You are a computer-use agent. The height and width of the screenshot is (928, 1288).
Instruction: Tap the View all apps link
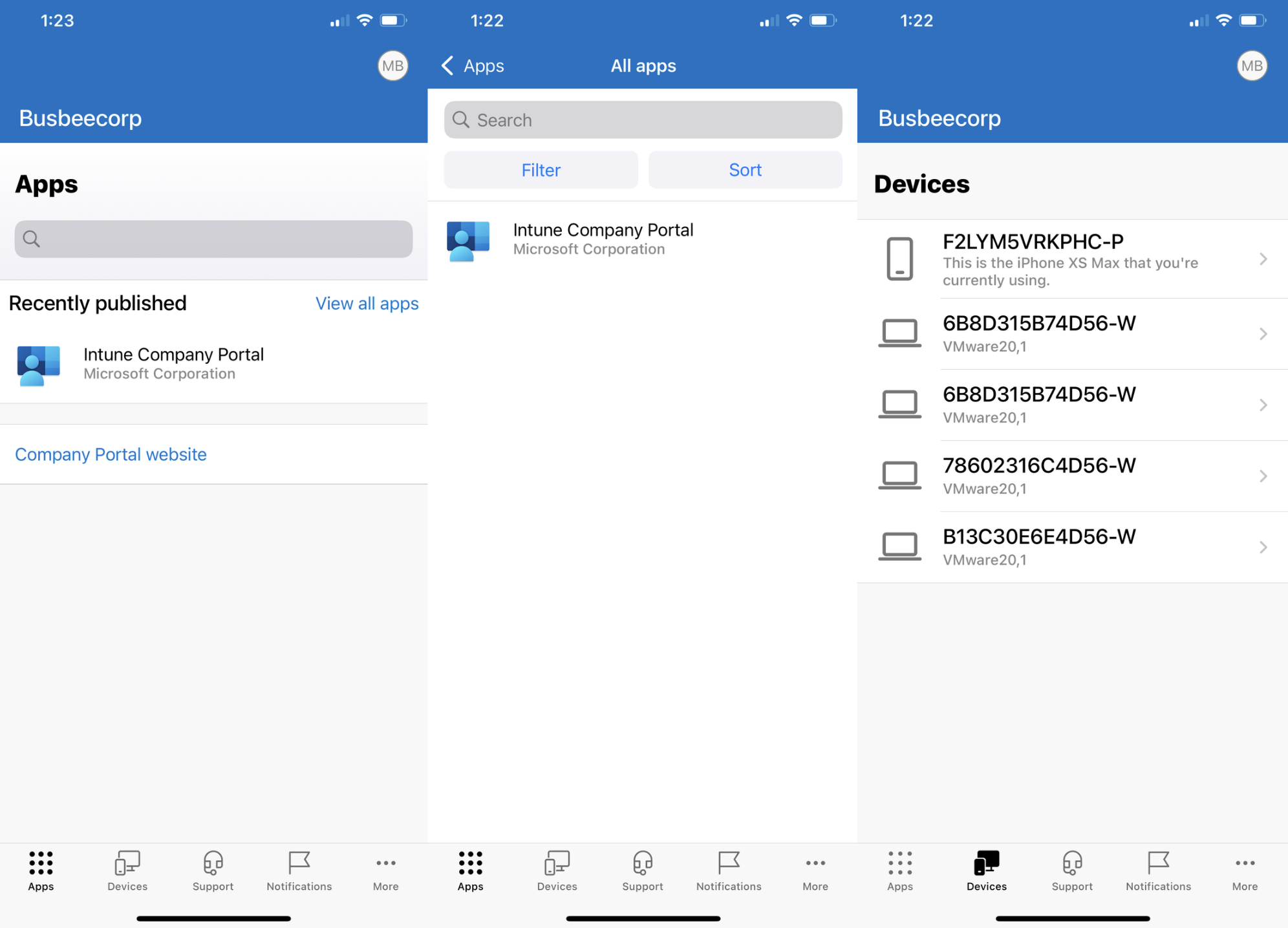(367, 304)
